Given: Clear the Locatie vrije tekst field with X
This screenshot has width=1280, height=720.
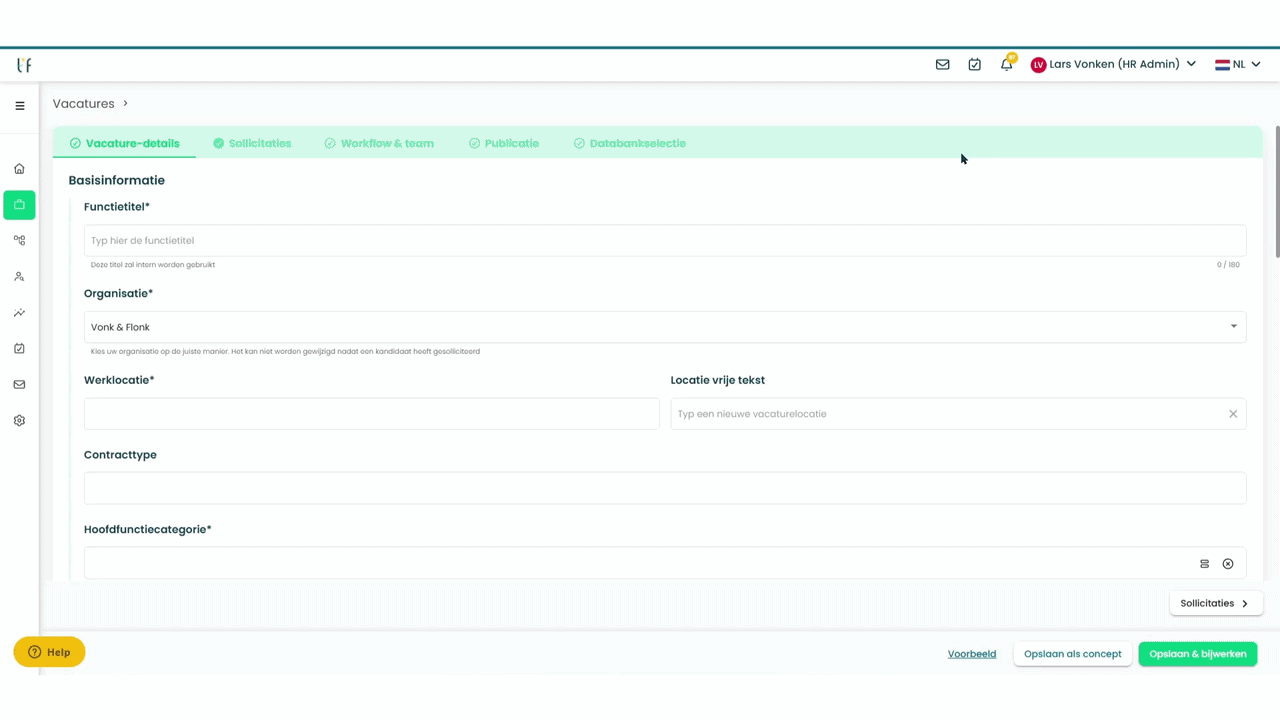Looking at the screenshot, I should click(1233, 414).
